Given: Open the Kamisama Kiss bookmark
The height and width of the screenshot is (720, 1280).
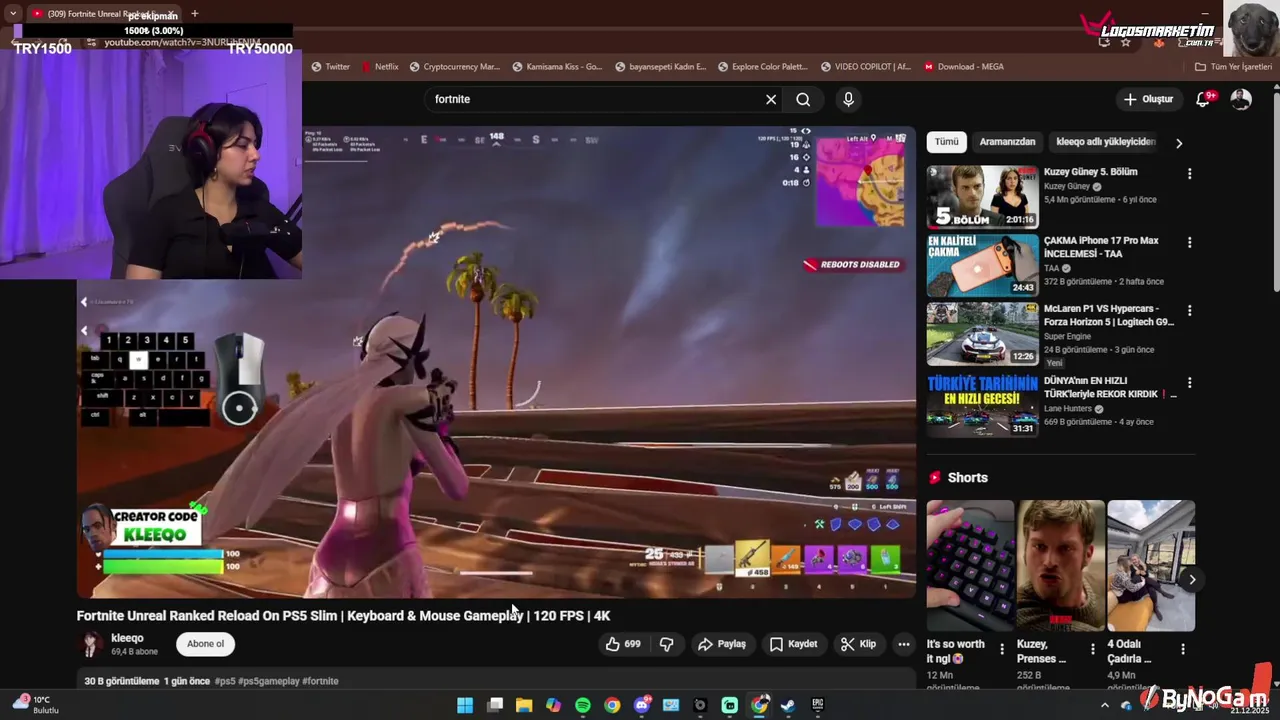Looking at the screenshot, I should point(557,67).
